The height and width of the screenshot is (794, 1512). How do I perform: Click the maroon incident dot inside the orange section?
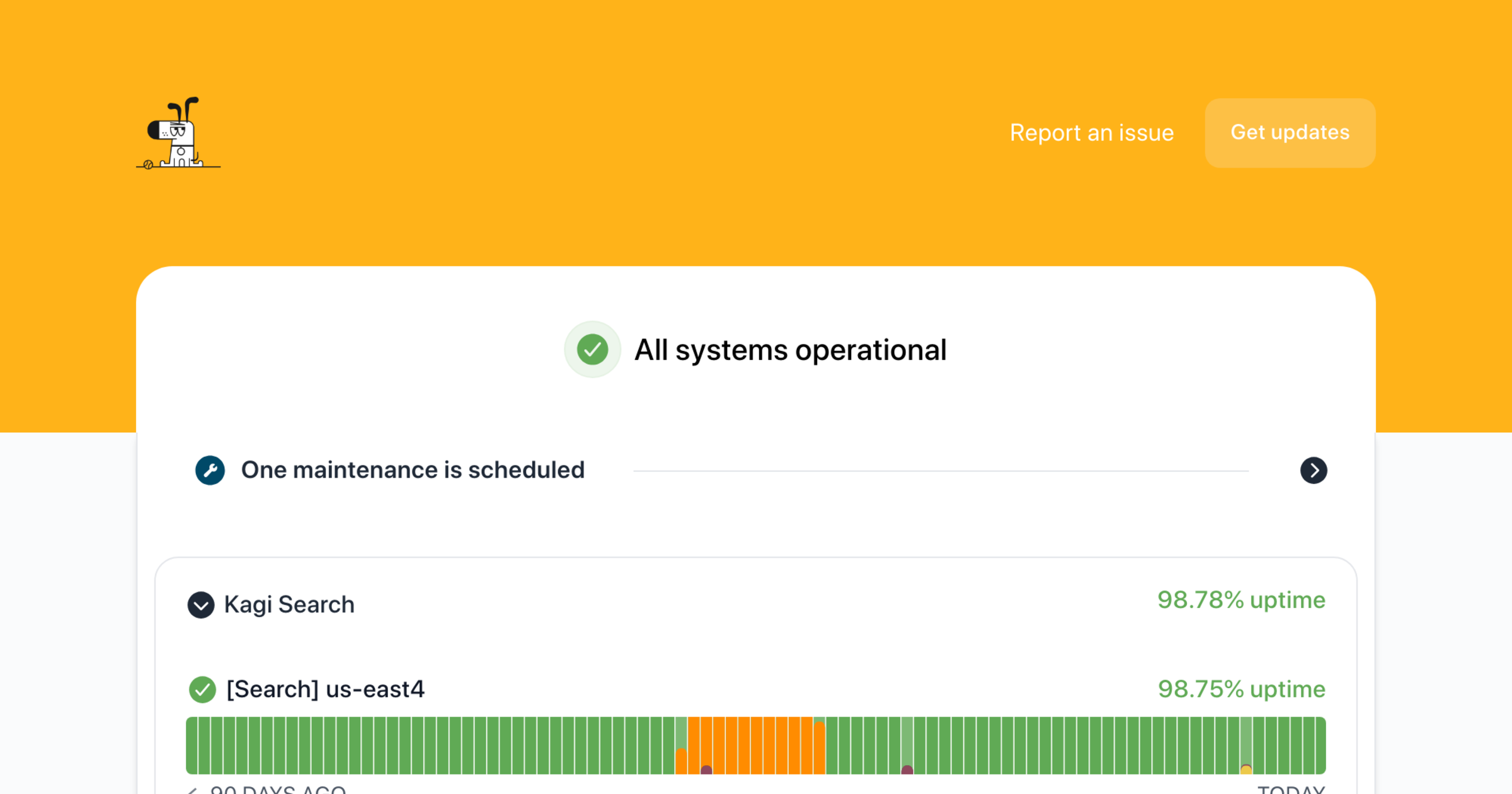tap(706, 769)
